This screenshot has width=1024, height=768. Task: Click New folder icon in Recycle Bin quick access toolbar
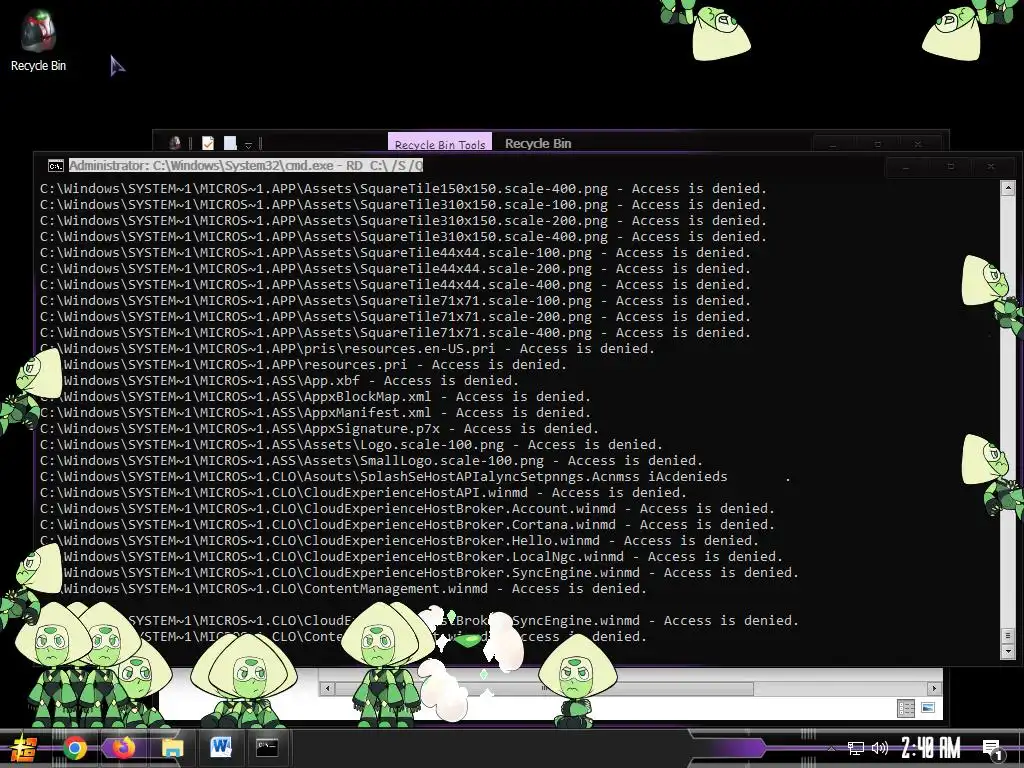230,143
